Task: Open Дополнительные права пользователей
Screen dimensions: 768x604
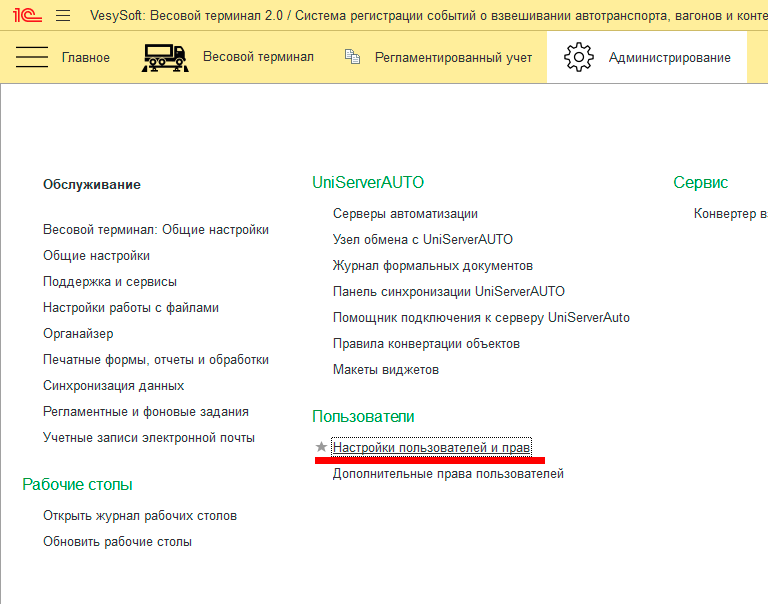Action: [x=448, y=473]
